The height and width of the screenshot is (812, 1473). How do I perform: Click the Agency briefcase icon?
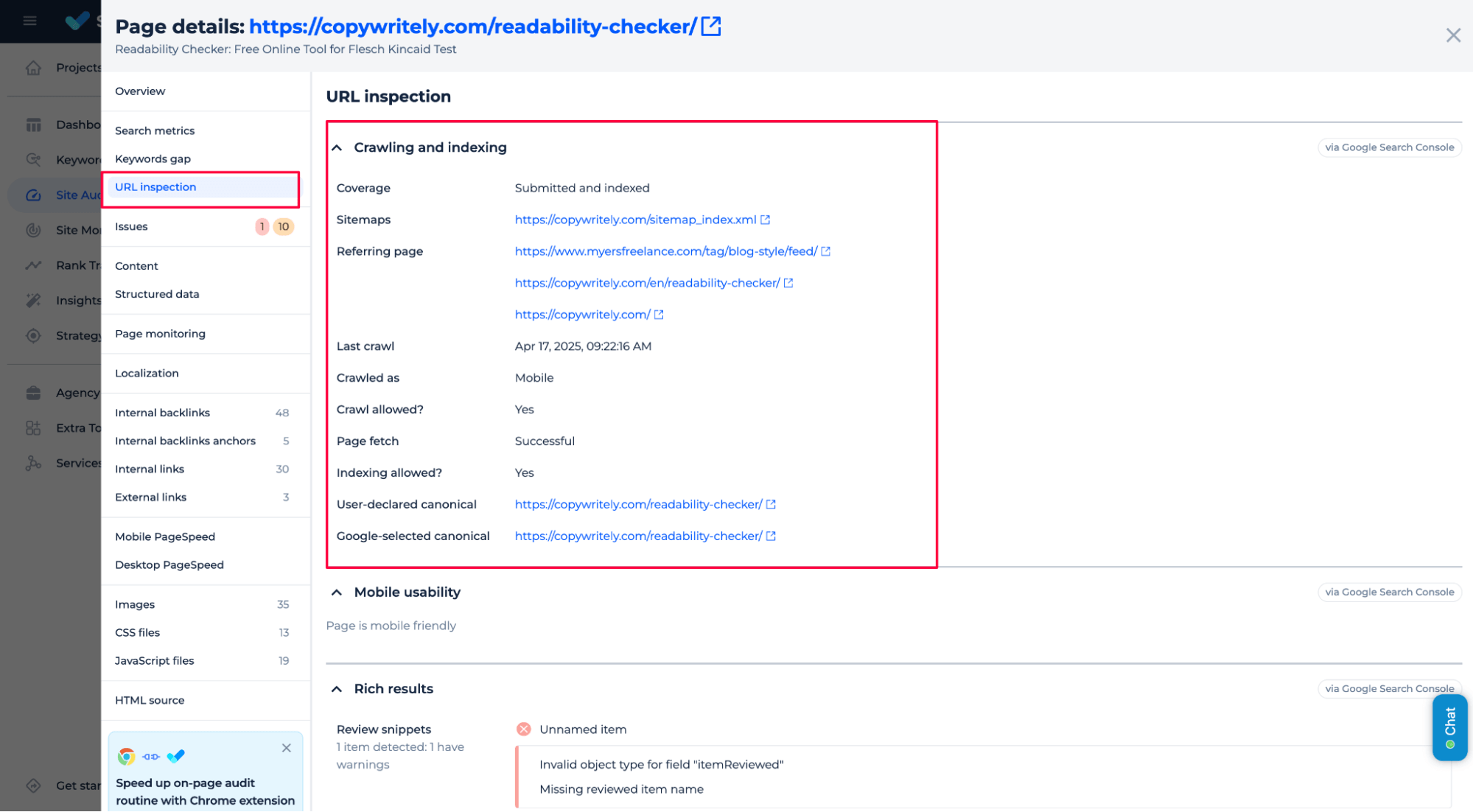tap(34, 393)
